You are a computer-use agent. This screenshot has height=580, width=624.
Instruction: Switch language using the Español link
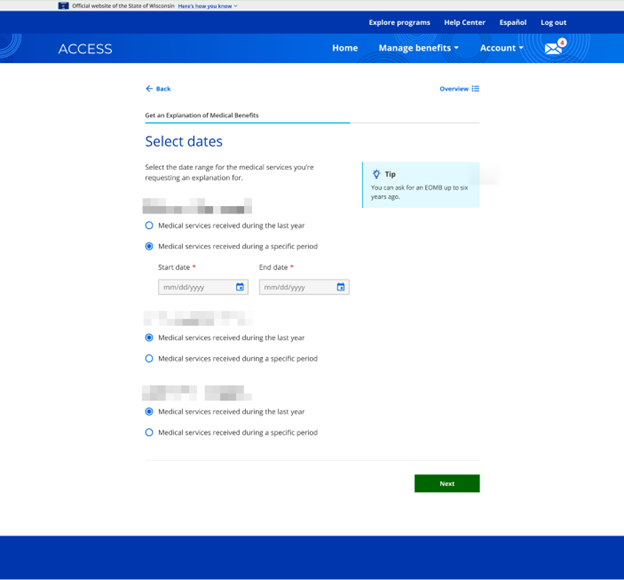click(513, 22)
